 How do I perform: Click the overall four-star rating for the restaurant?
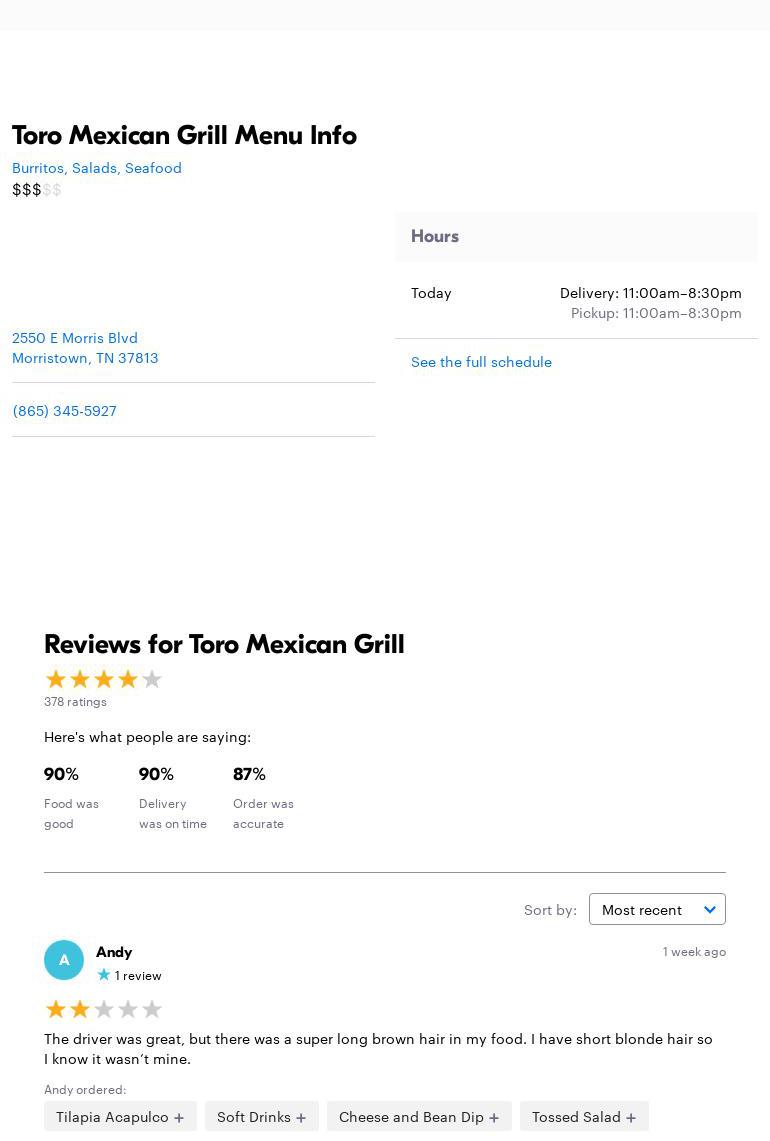click(103, 680)
